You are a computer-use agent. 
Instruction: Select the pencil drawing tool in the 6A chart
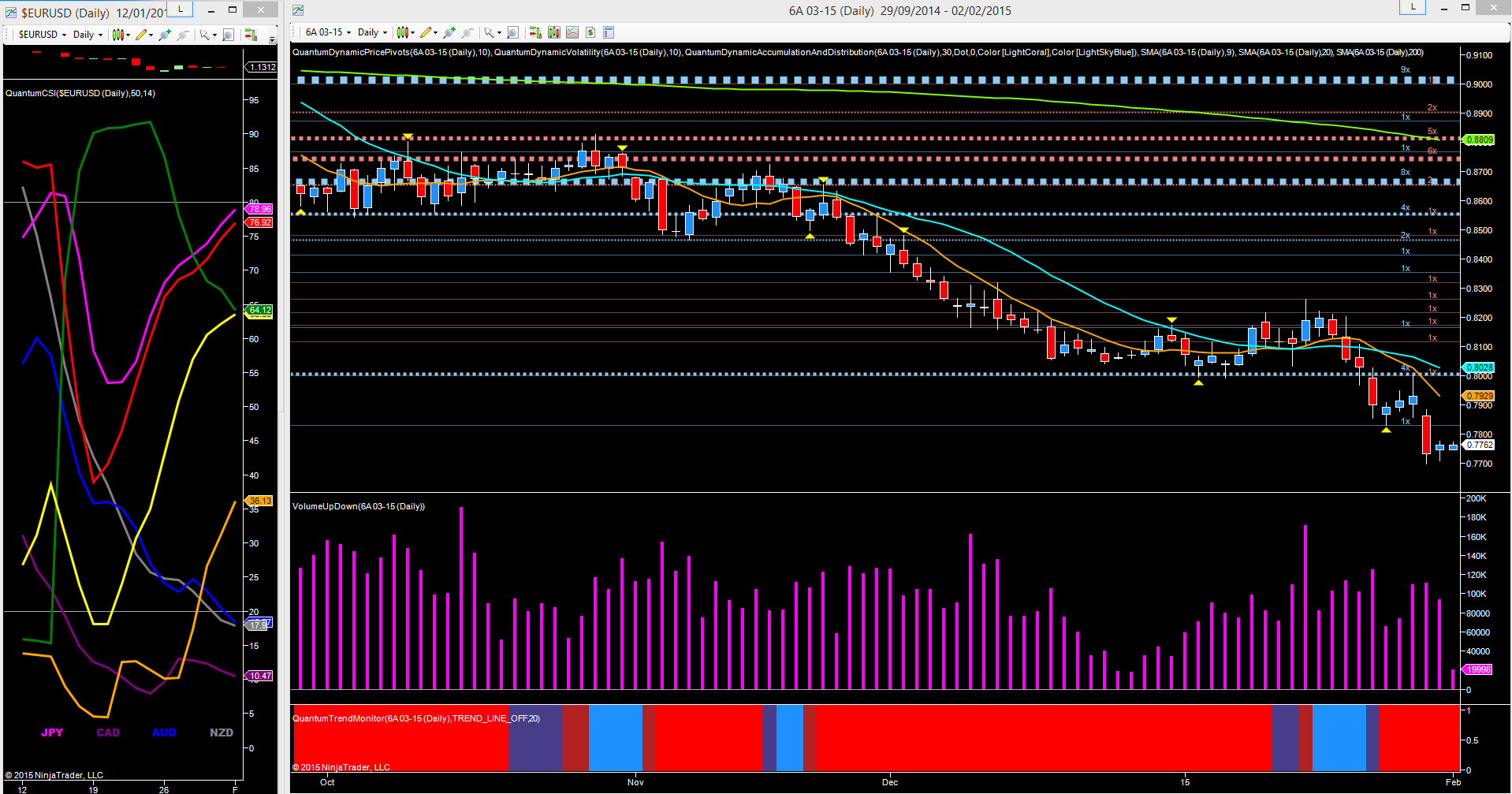(426, 32)
